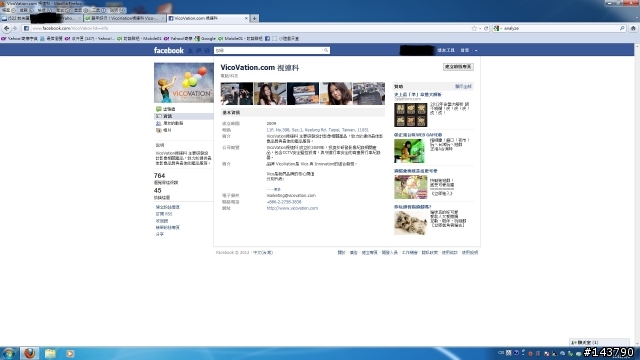Viewport: 640px width, 360px height.
Task: Click the Facebook favicon in the address bar
Action: click(x=26, y=28)
